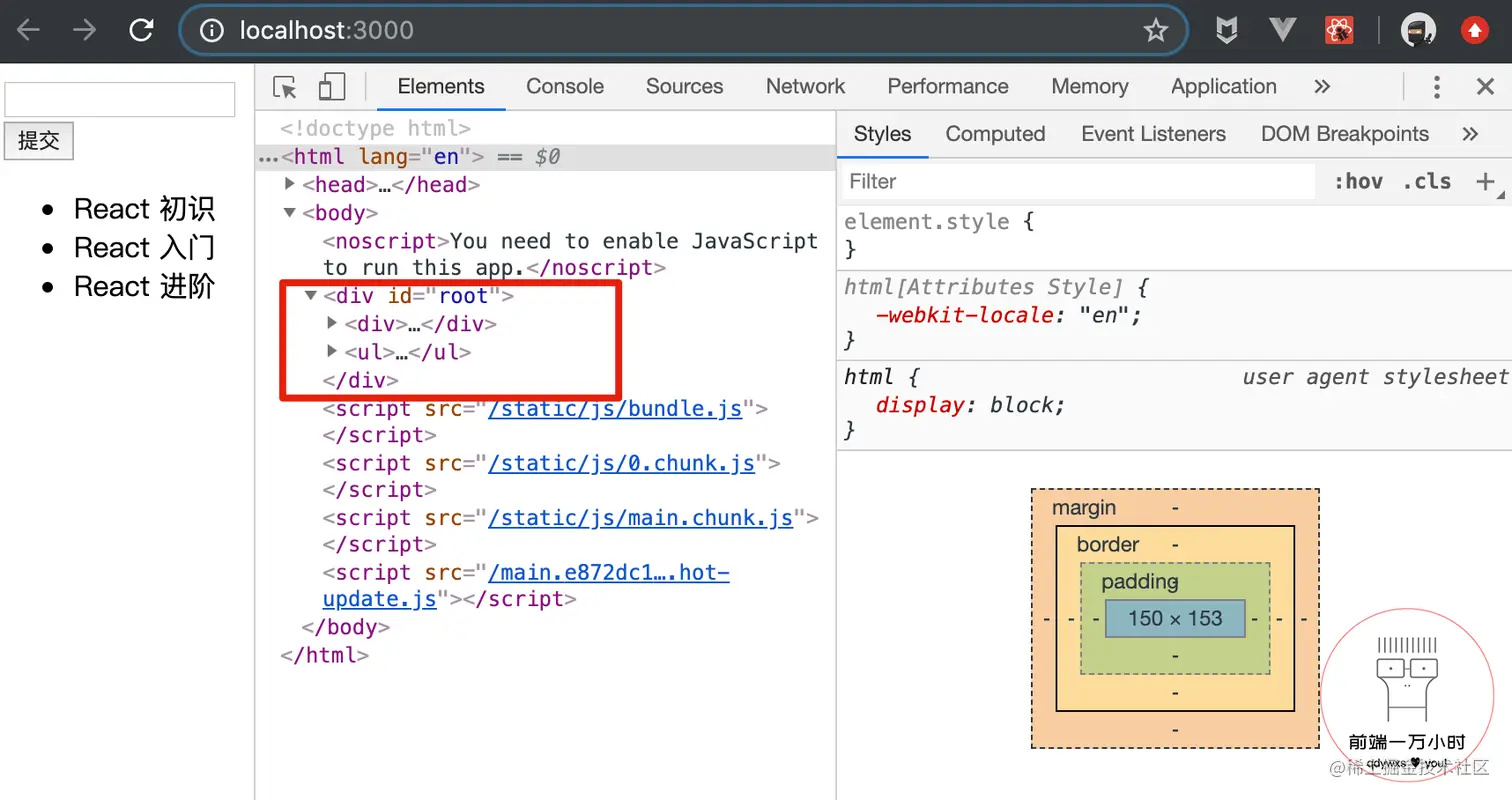
Task: Collapse the div id root node
Action: (311, 295)
